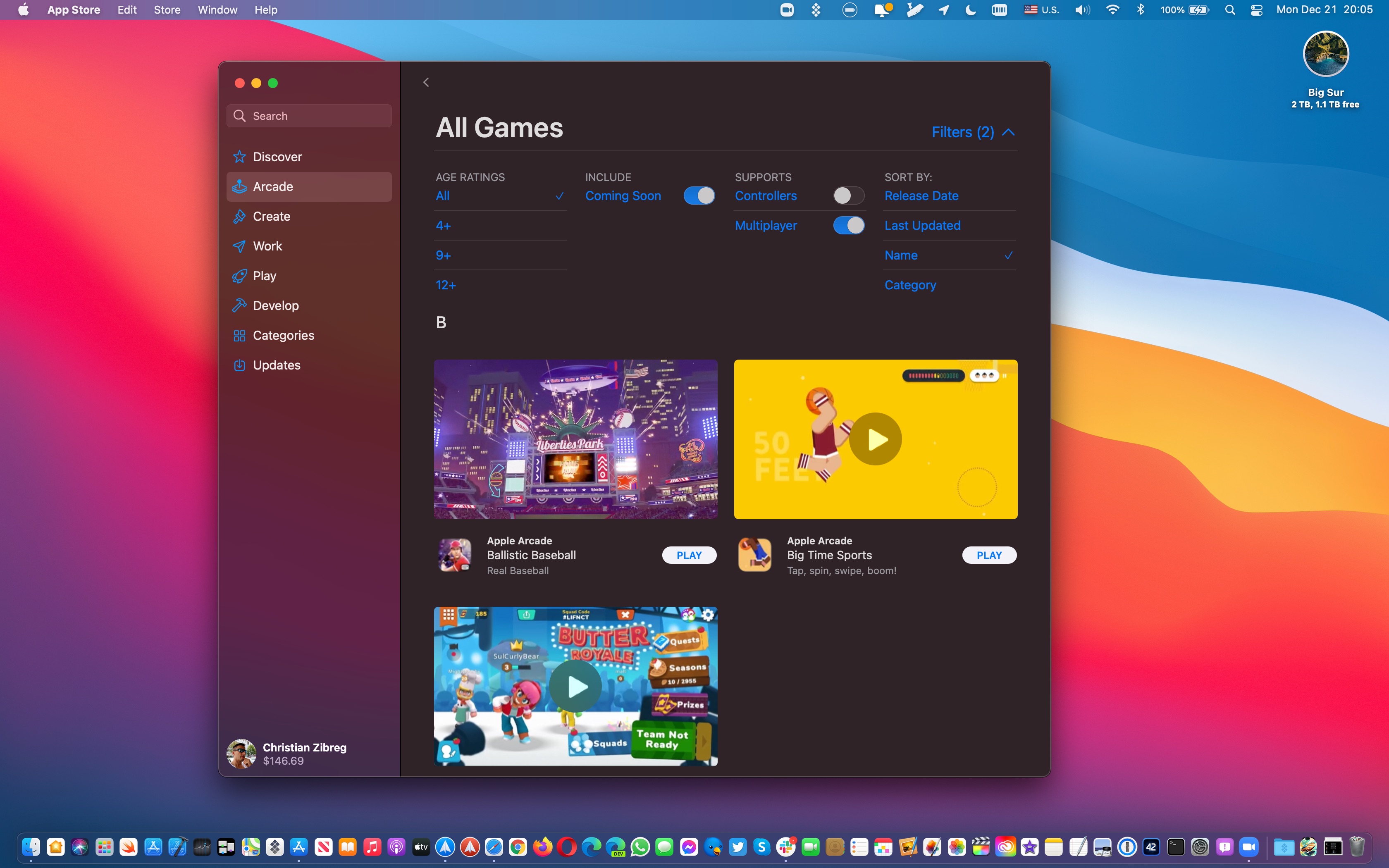Open Big Time Sports app icon
The width and height of the screenshot is (1389, 868).
[755, 555]
